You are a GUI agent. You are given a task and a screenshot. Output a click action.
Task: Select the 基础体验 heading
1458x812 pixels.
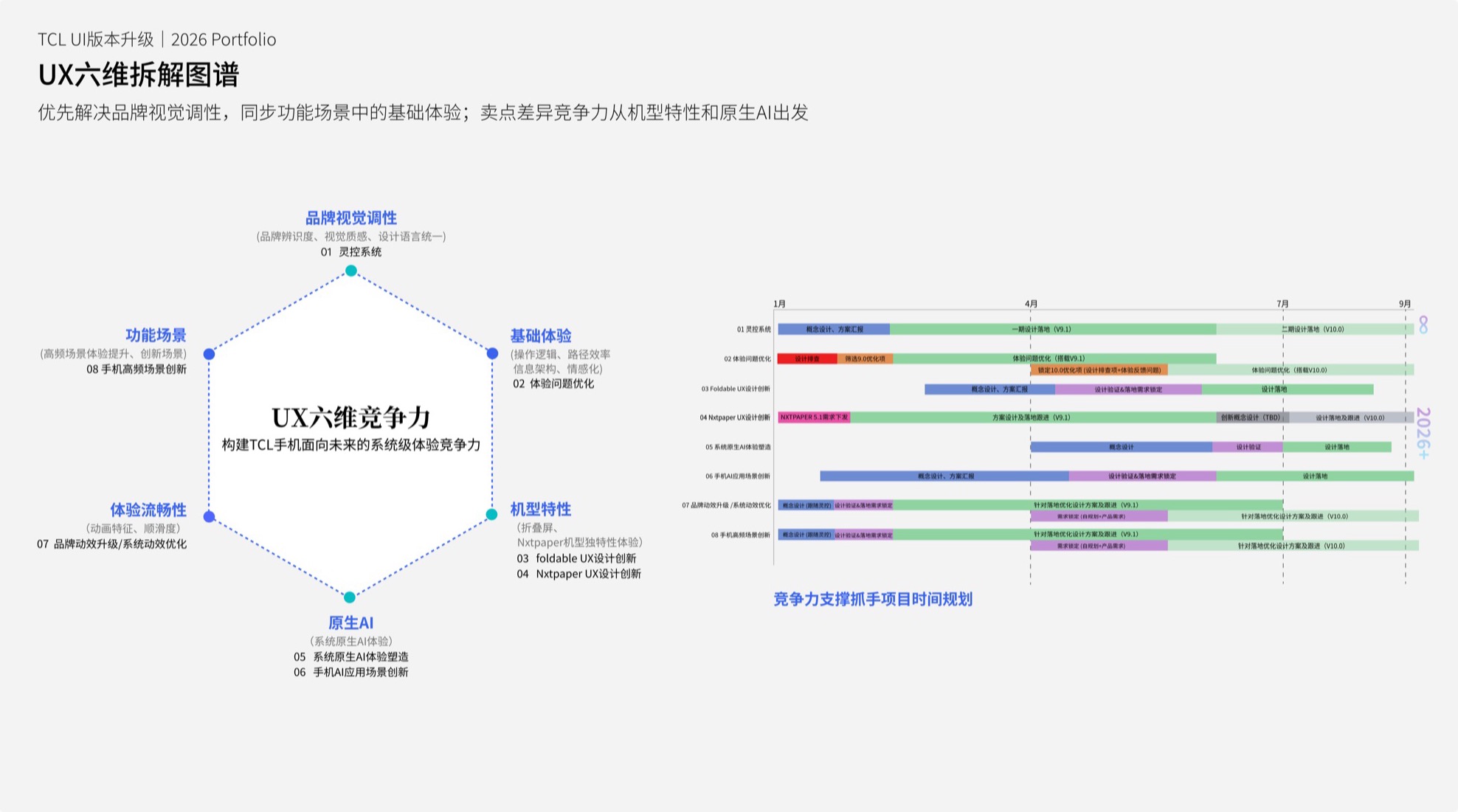point(541,336)
